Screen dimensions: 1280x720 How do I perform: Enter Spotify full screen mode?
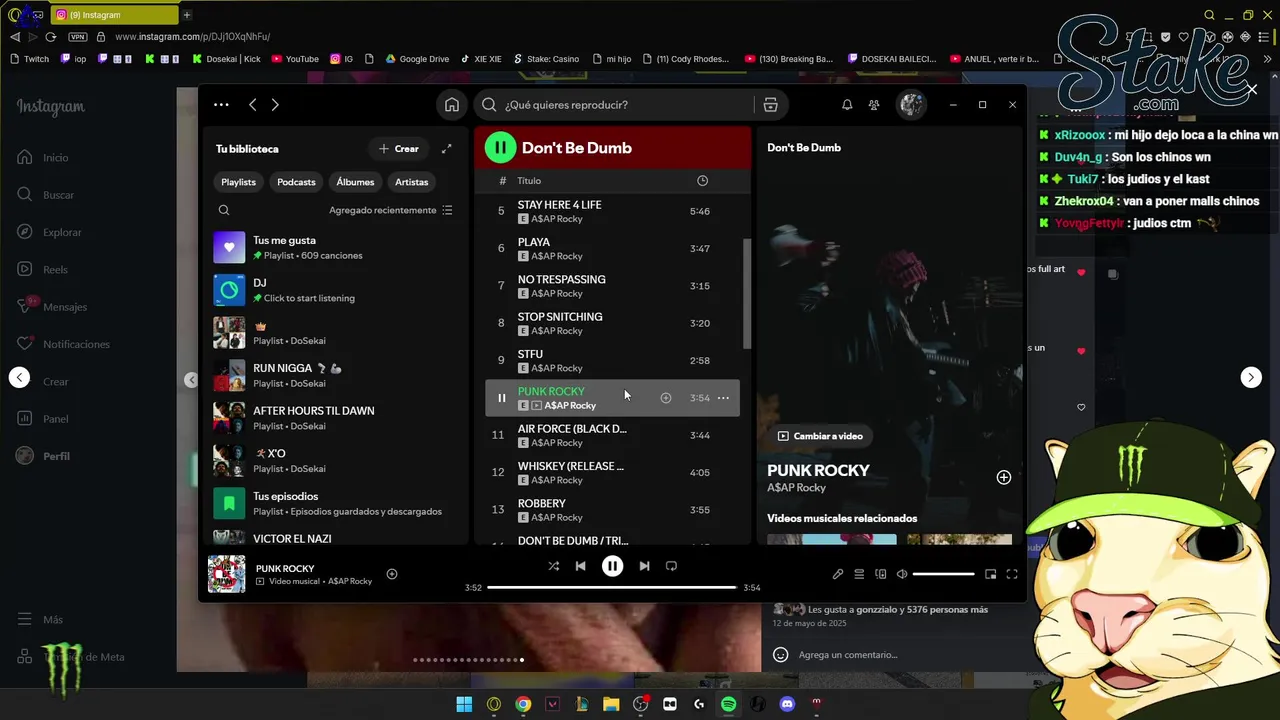coord(1012,574)
